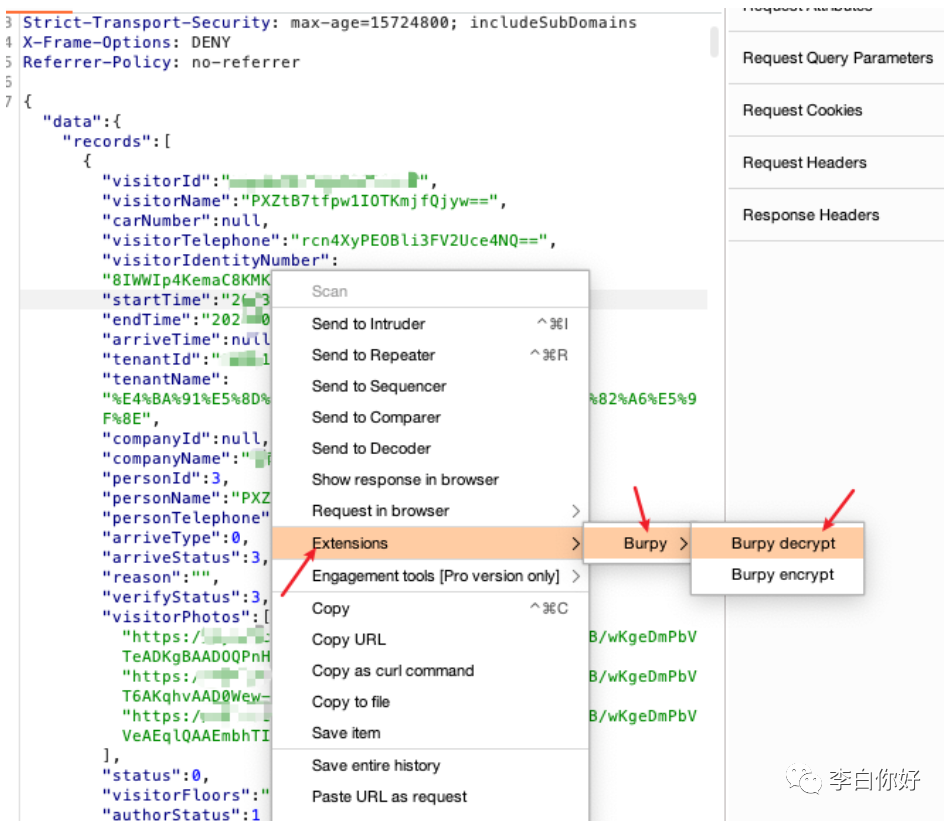
Task: Select Save item
Action: point(430,733)
